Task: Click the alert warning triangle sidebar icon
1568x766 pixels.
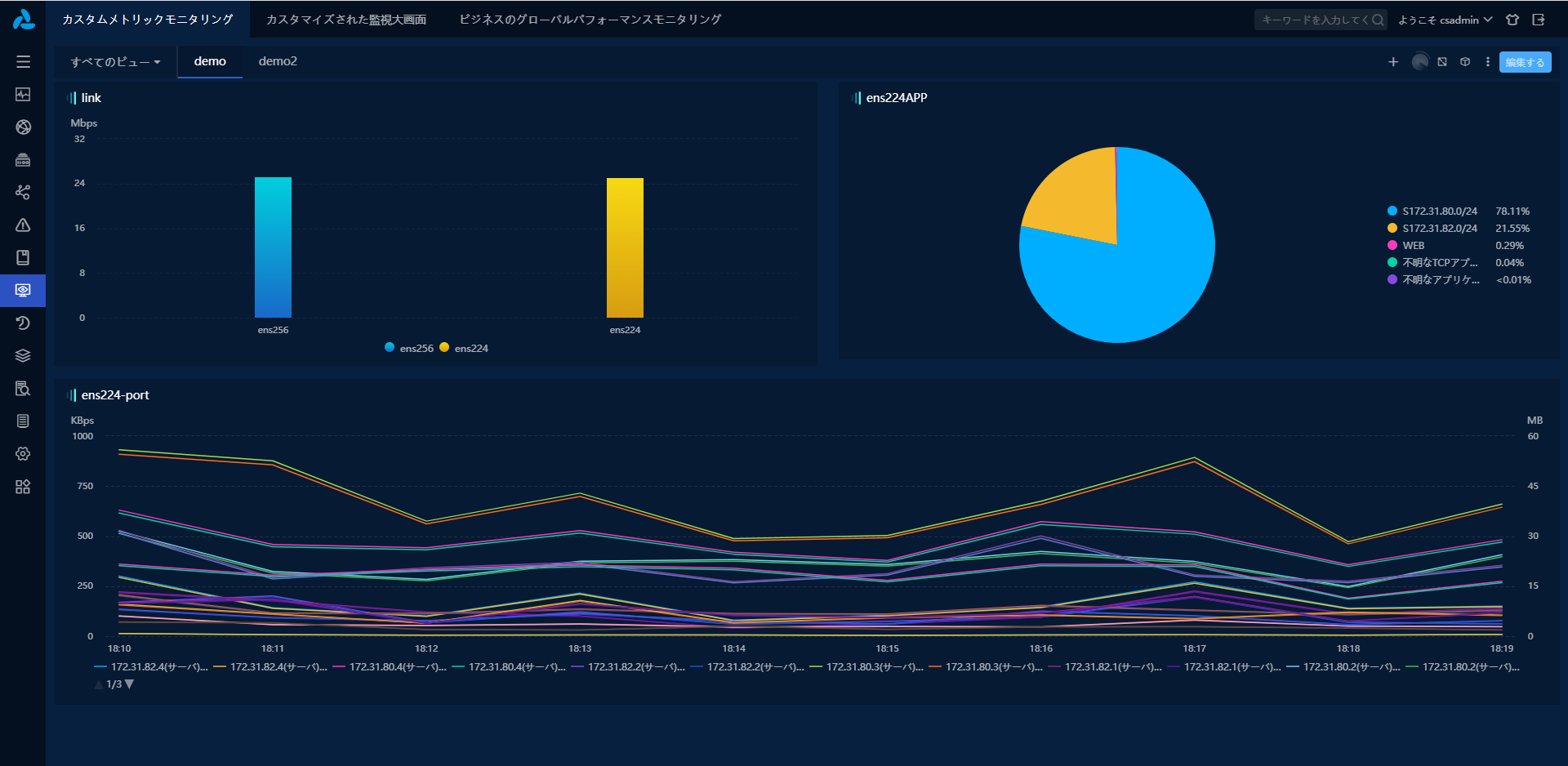Action: [23, 225]
